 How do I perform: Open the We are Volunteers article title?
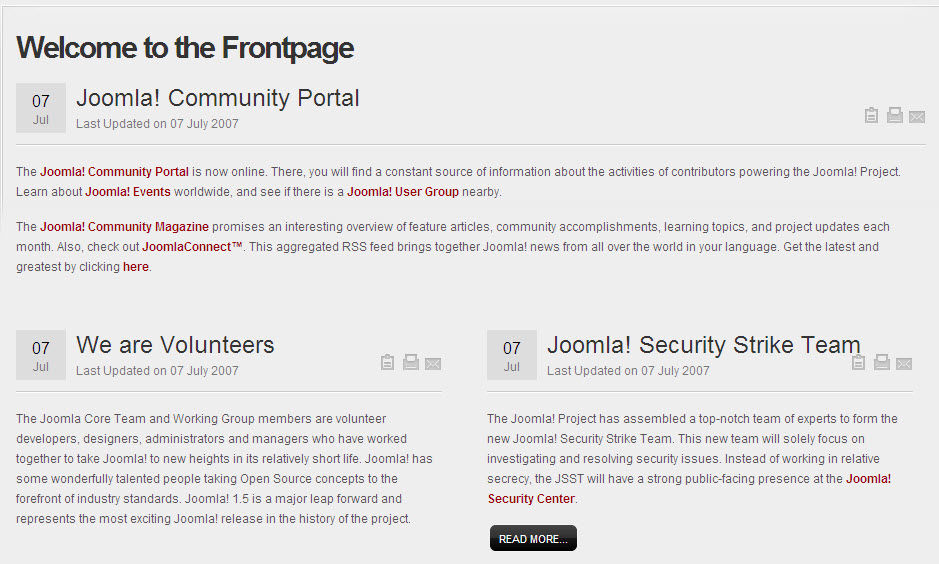[175, 345]
